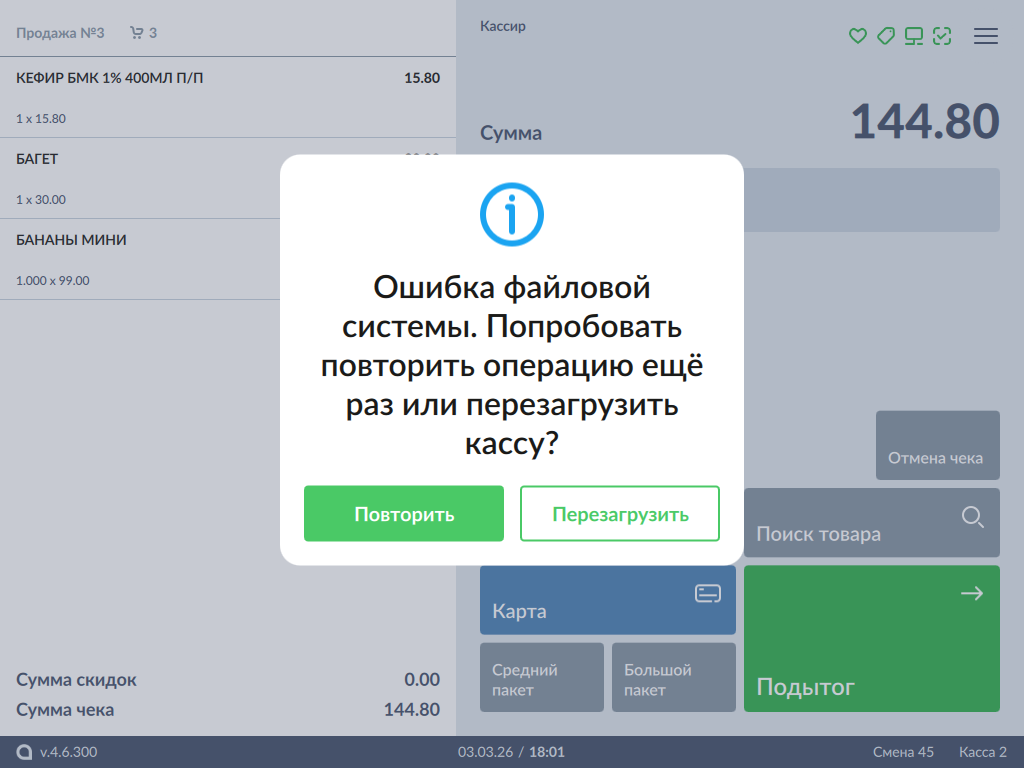Click the dashed checkmark scan icon
Image resolution: width=1024 pixels, height=768 pixels.
941,36
